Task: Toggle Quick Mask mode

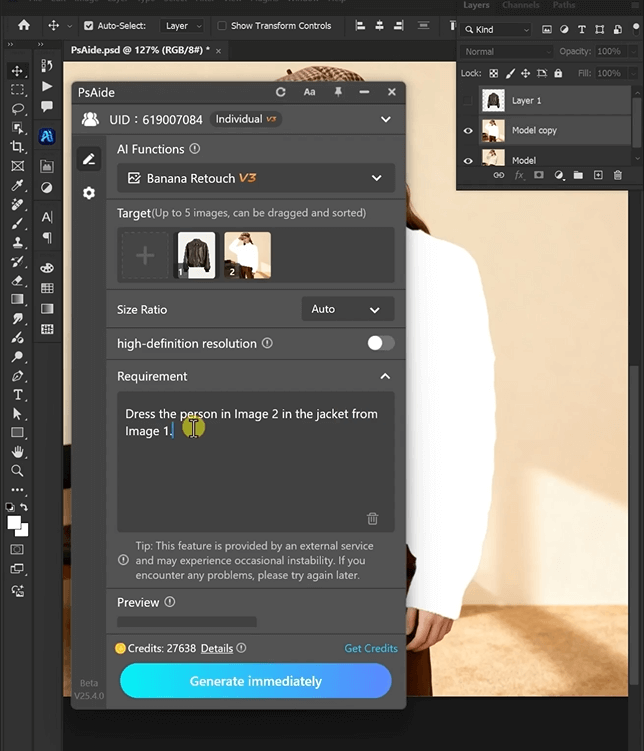Action: [17, 549]
